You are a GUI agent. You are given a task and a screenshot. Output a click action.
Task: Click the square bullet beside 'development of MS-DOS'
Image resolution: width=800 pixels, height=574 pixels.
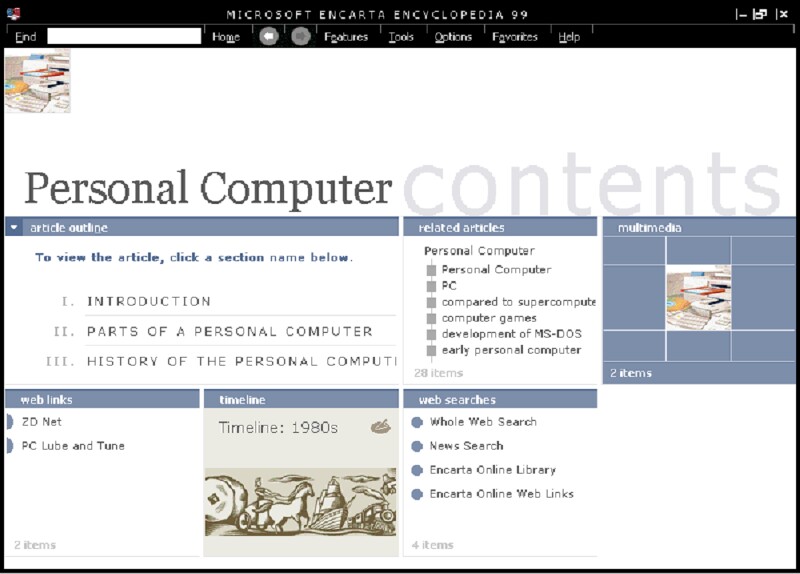432,335
